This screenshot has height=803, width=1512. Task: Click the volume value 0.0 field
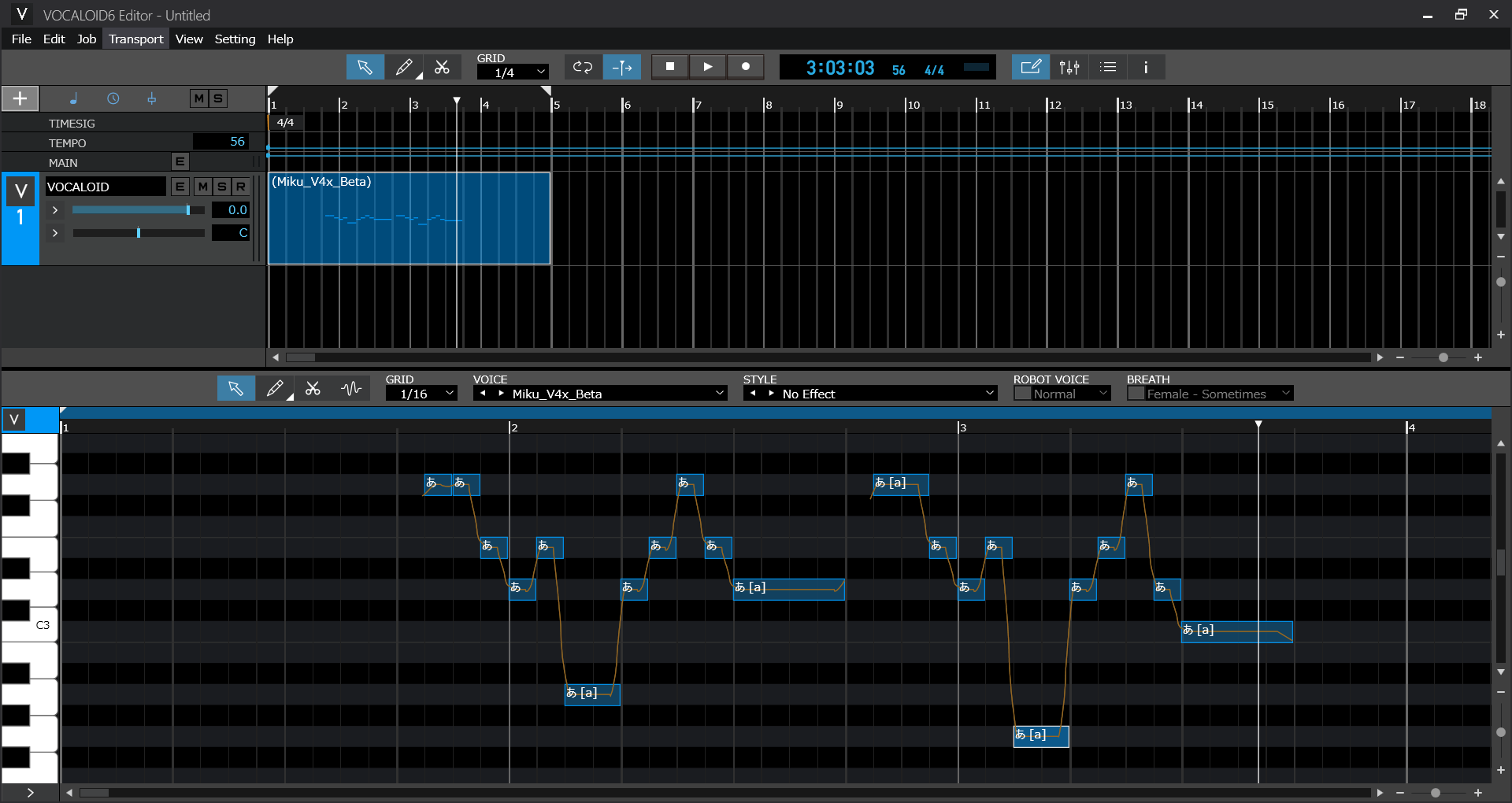pos(231,210)
